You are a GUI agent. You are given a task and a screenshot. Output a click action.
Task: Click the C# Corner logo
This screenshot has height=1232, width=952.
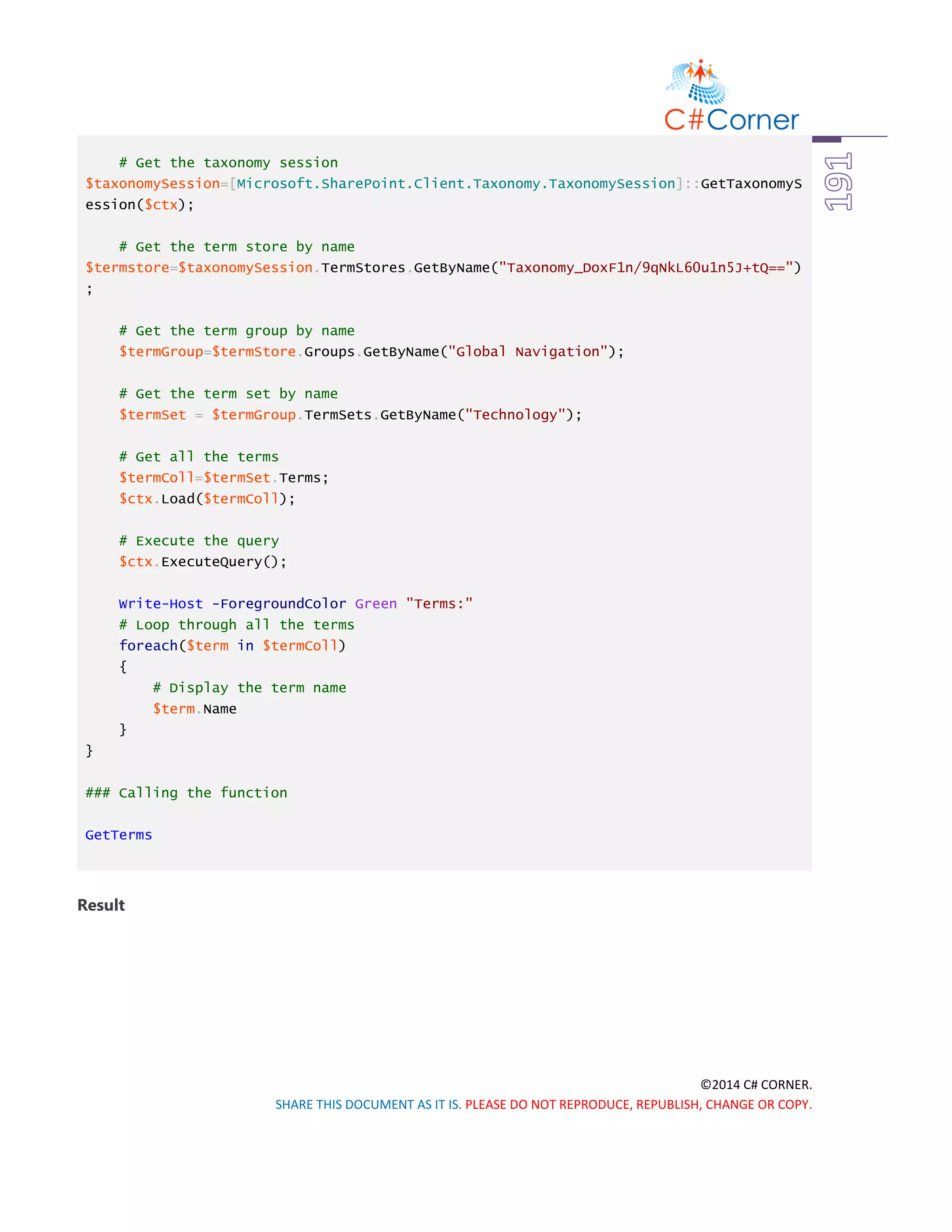click(x=732, y=95)
